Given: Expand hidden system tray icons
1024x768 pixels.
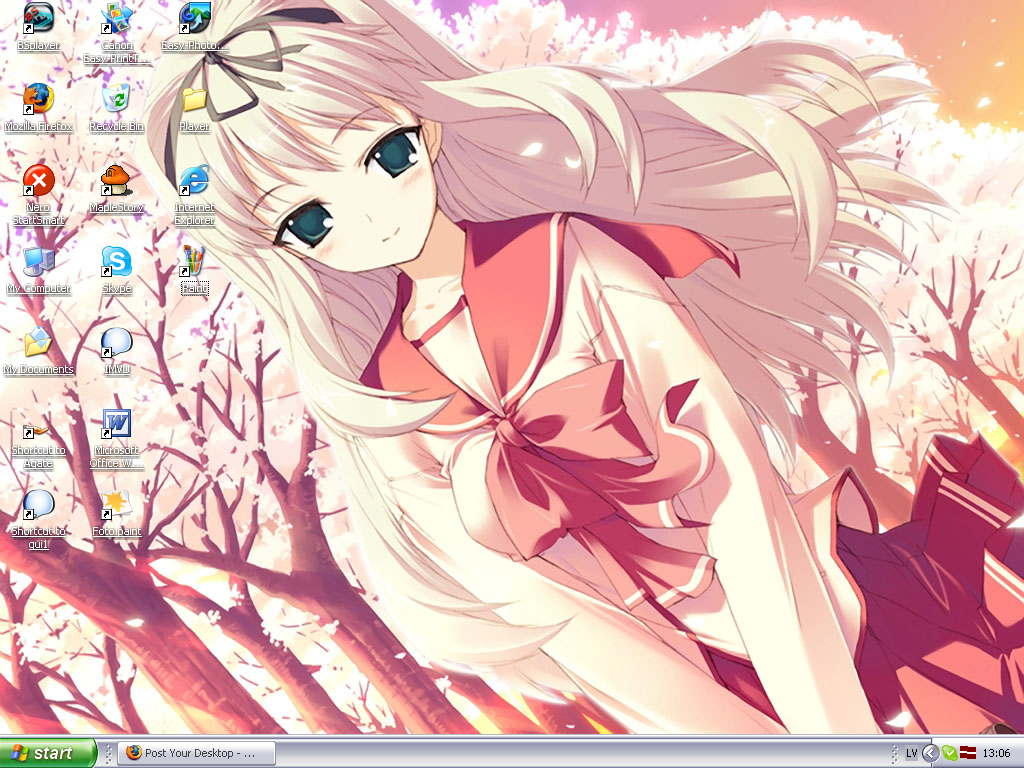Looking at the screenshot, I should (x=931, y=754).
